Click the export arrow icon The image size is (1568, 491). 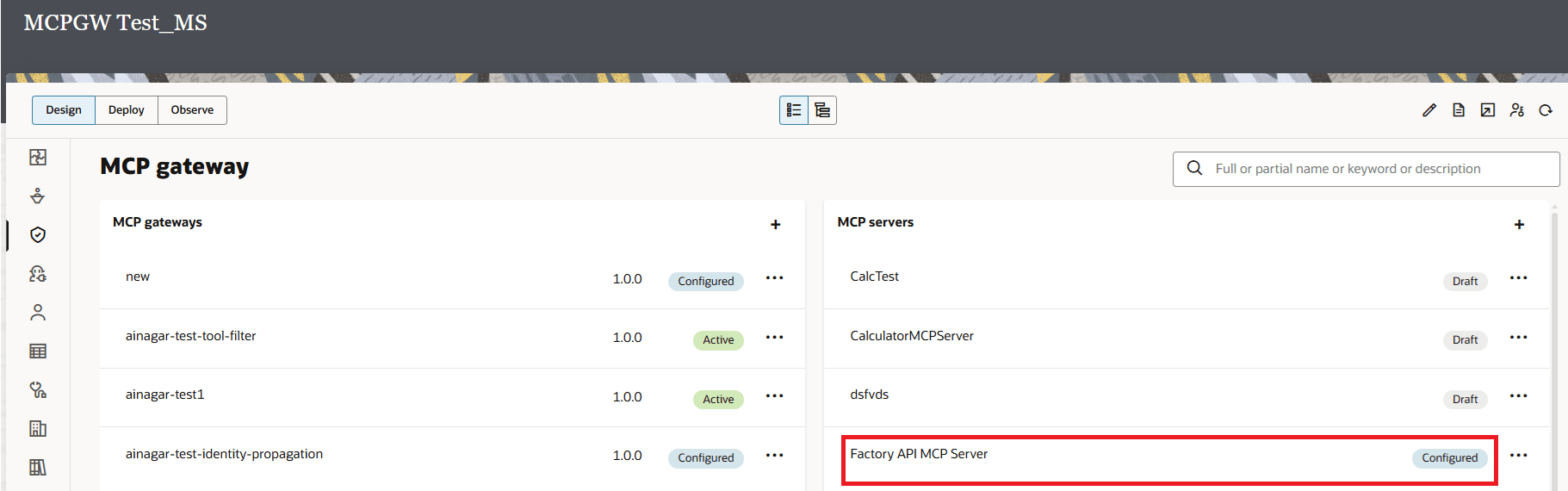coord(1488,110)
